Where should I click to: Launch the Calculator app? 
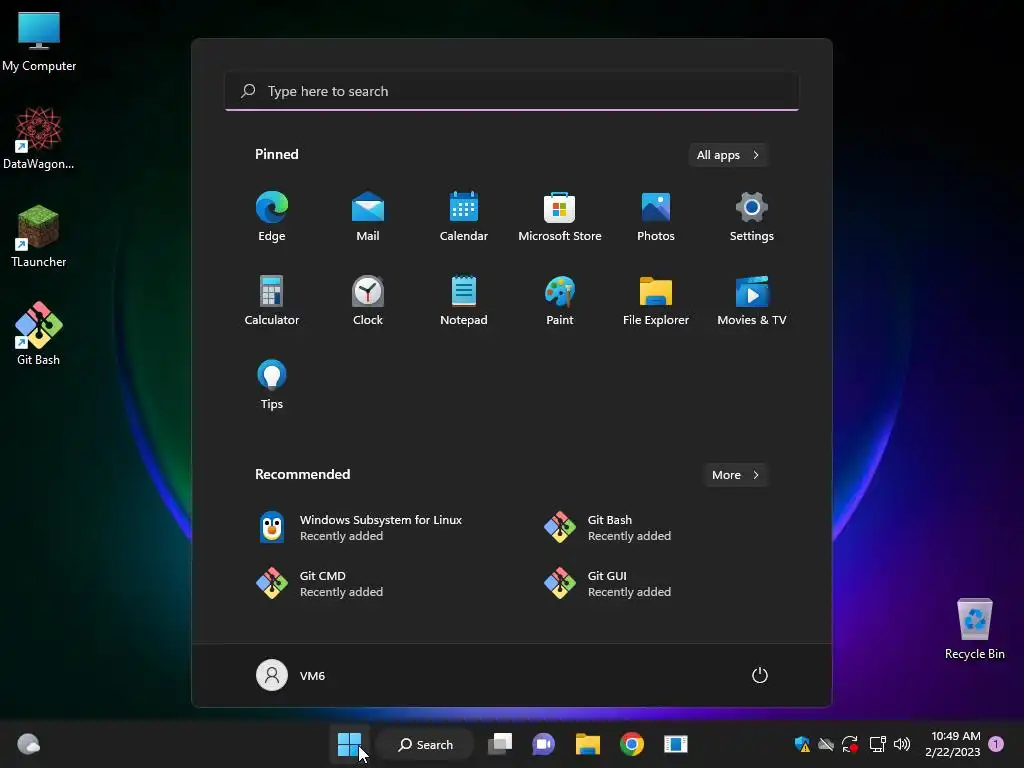pyautogui.click(x=272, y=300)
